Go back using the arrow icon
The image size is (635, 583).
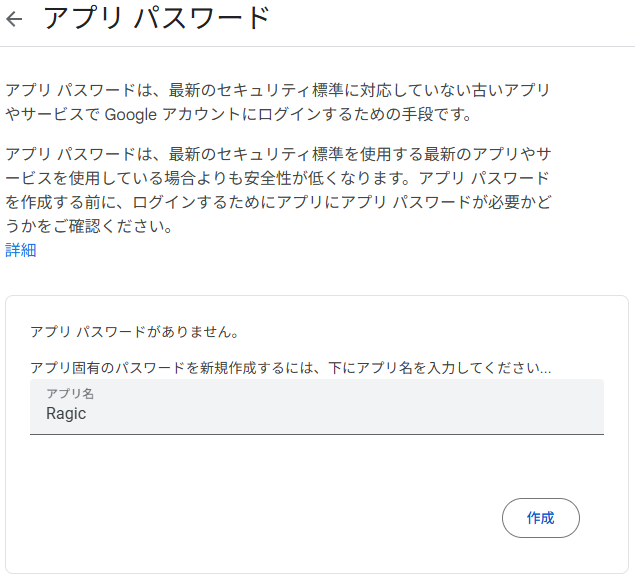click(x=15, y=19)
